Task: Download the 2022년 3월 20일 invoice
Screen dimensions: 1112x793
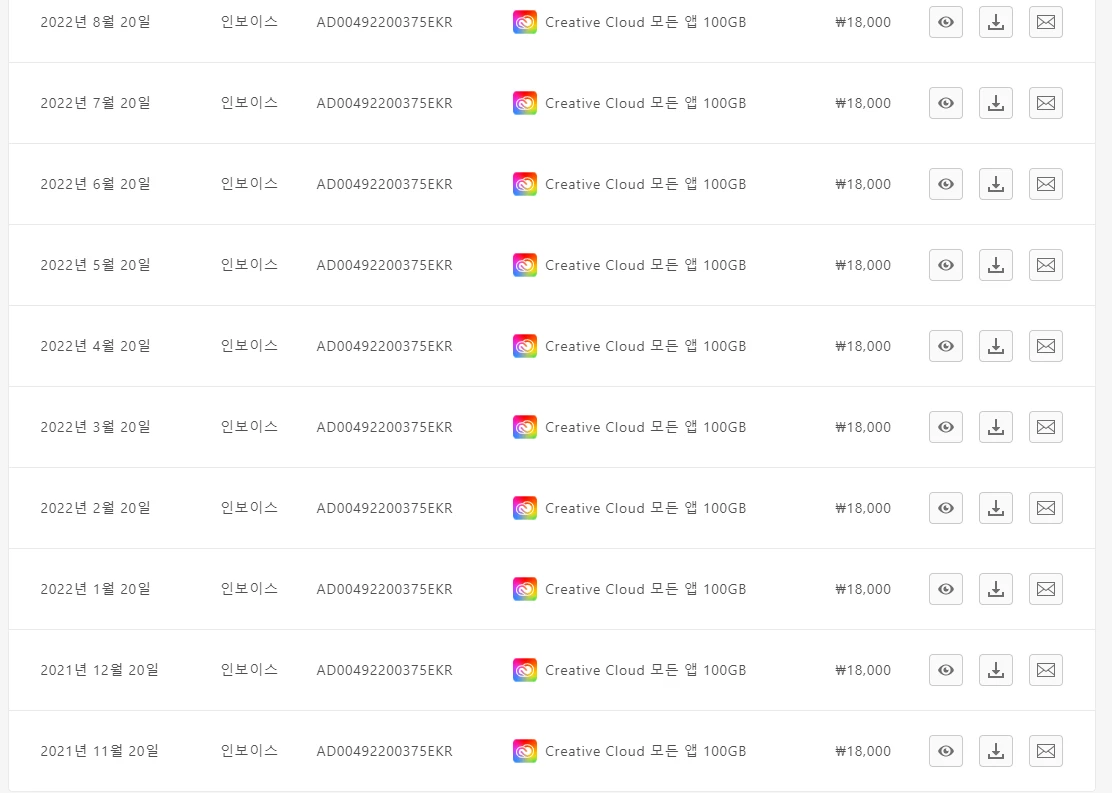Action: pos(996,427)
